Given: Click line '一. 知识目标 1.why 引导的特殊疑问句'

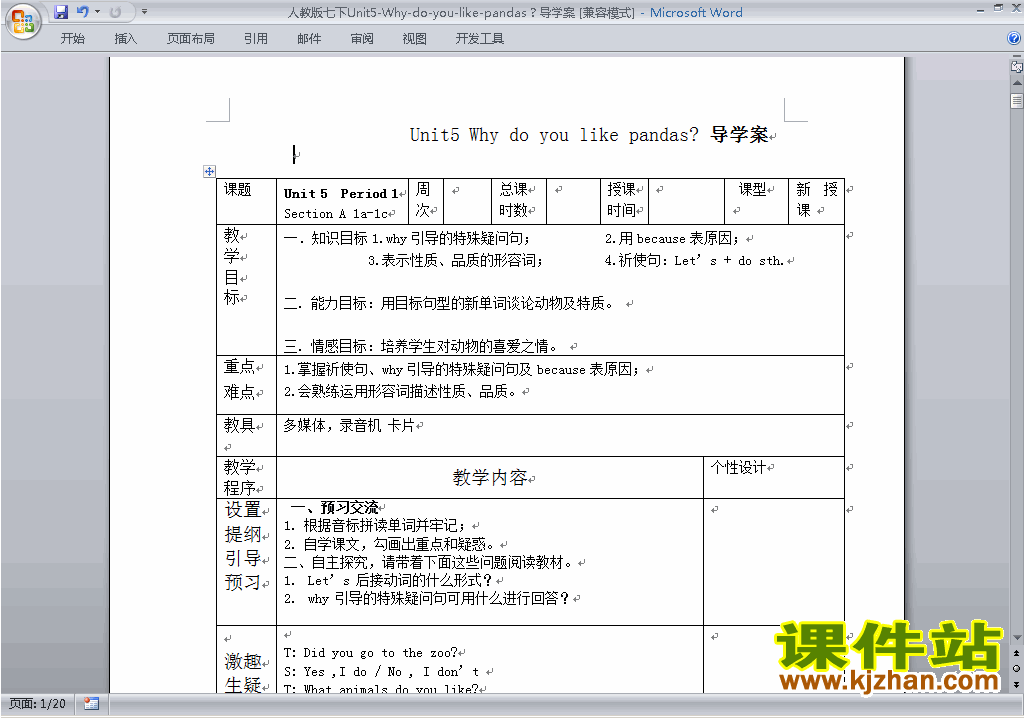Looking at the screenshot, I should click(x=406, y=238).
